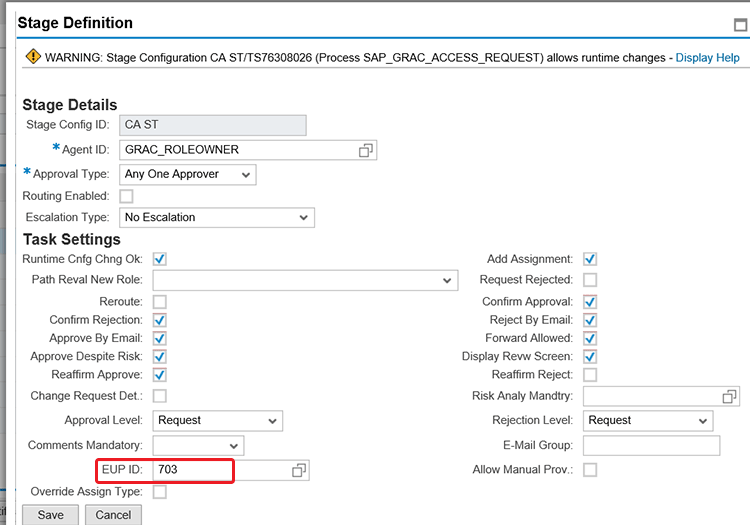The width and height of the screenshot is (750, 525).
Task: Expand the Rejection Level dropdown
Action: pyautogui.click(x=648, y=421)
